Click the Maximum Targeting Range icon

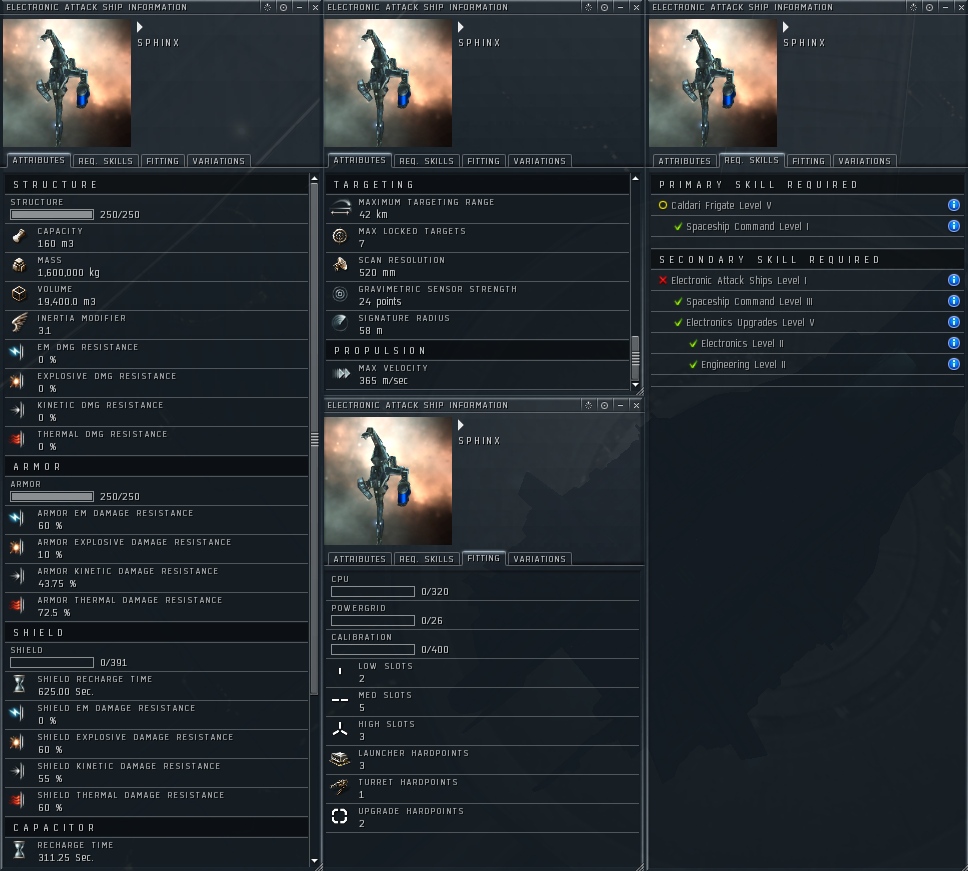[340, 208]
